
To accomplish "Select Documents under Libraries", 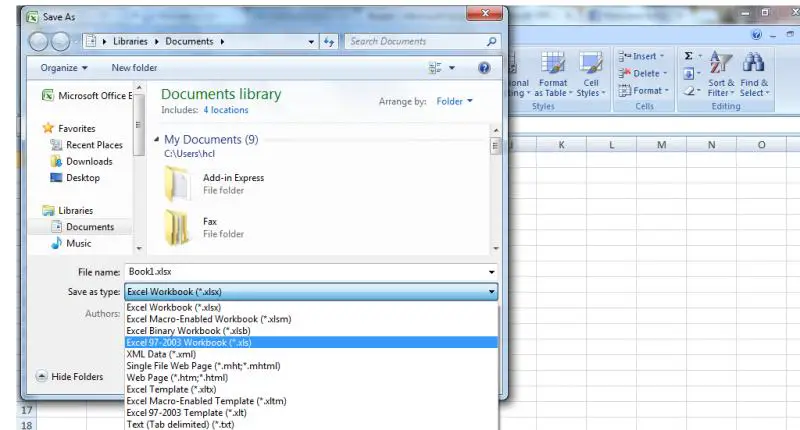I will [x=82, y=227].
